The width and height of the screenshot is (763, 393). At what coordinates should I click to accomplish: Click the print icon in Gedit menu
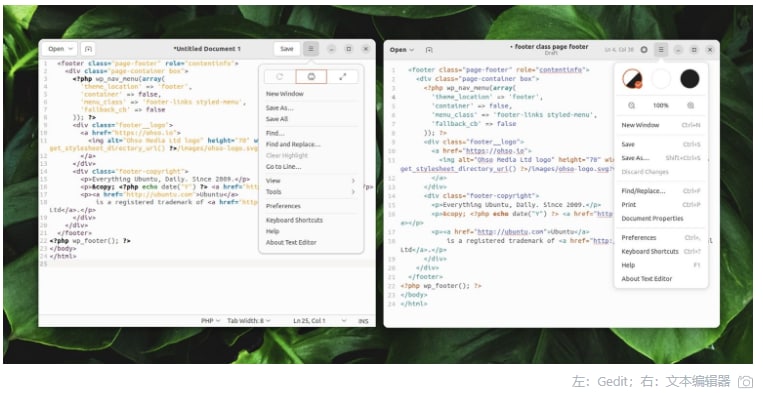311,77
